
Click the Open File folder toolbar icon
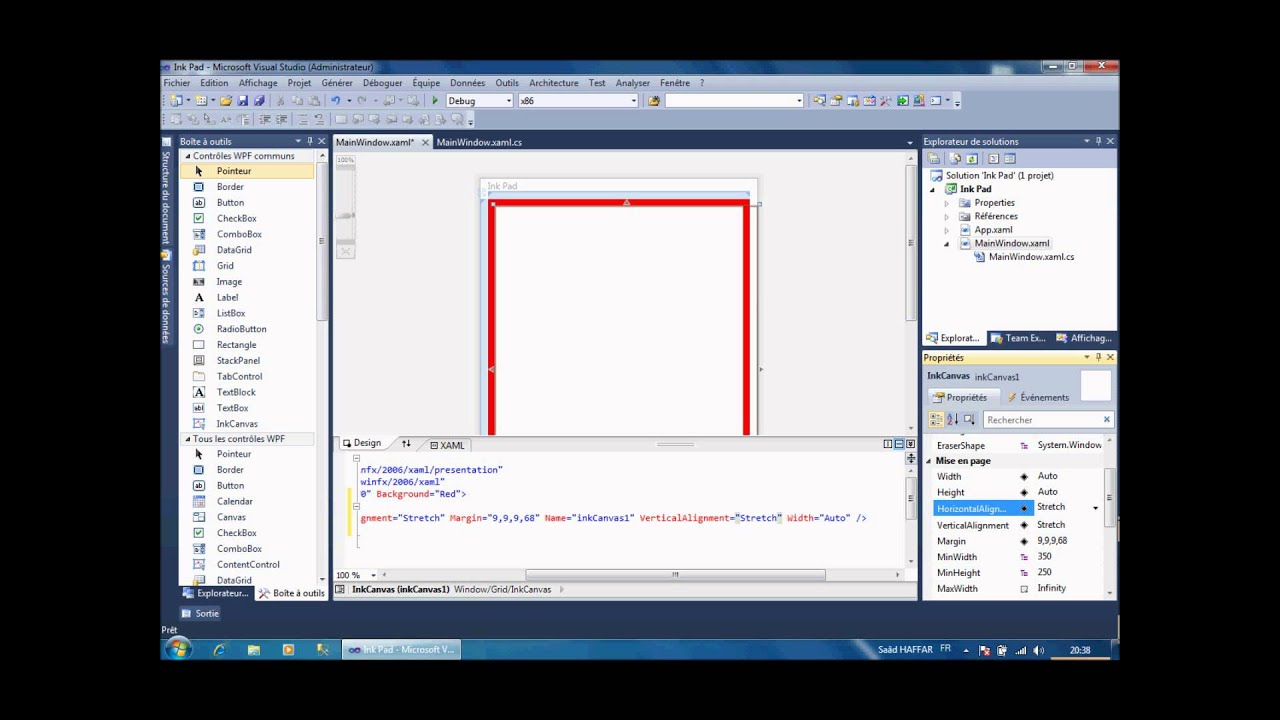point(226,101)
